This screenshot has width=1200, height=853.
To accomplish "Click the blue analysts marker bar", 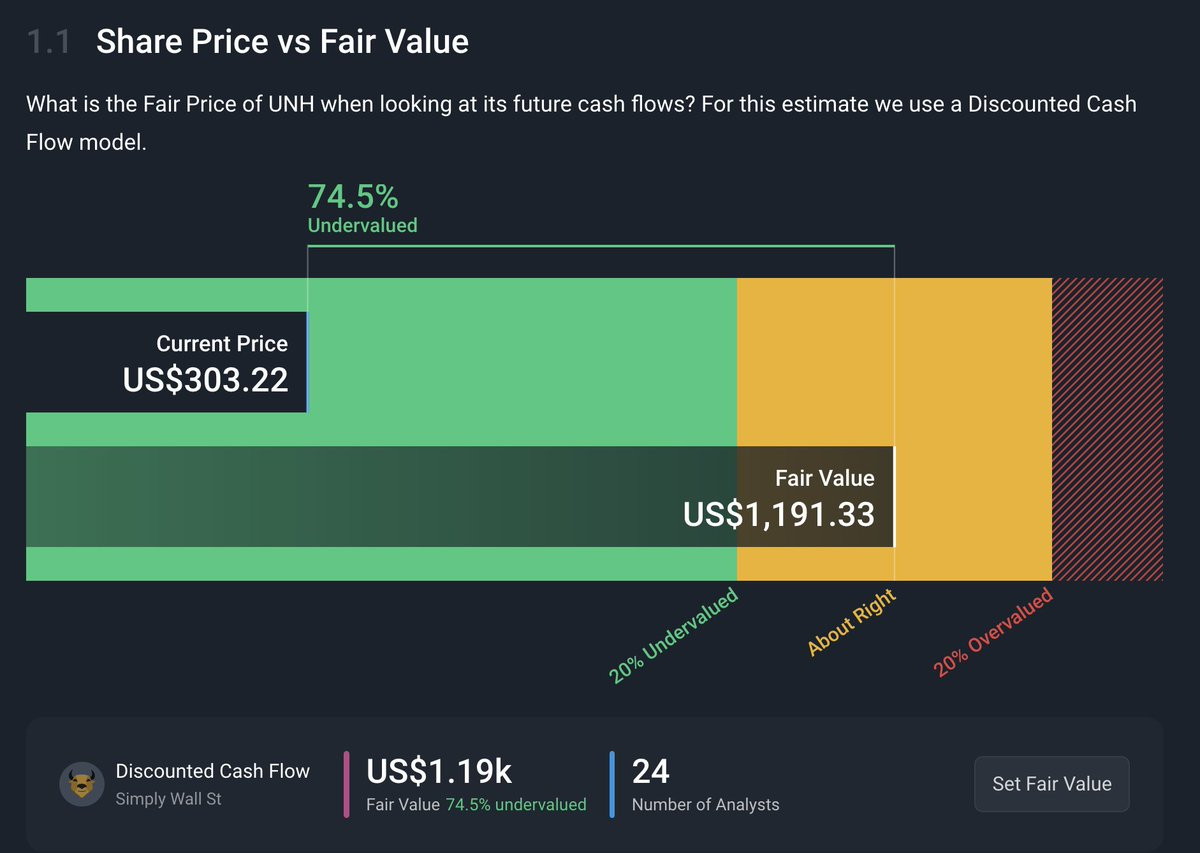I will (612, 784).
